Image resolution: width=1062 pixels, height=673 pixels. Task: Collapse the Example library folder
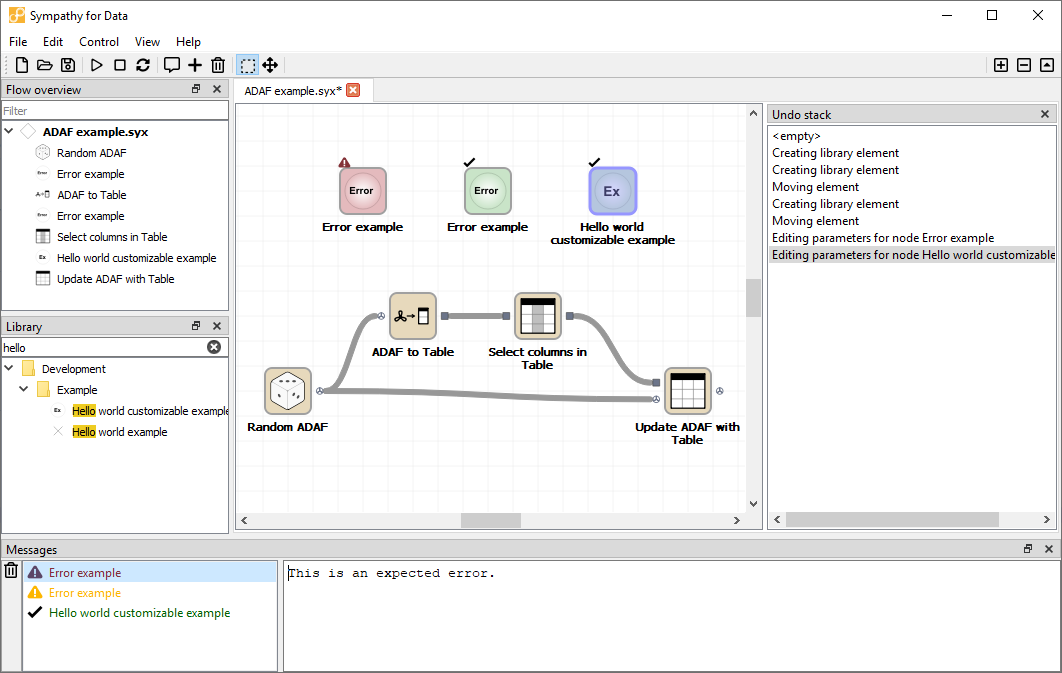pos(25,390)
